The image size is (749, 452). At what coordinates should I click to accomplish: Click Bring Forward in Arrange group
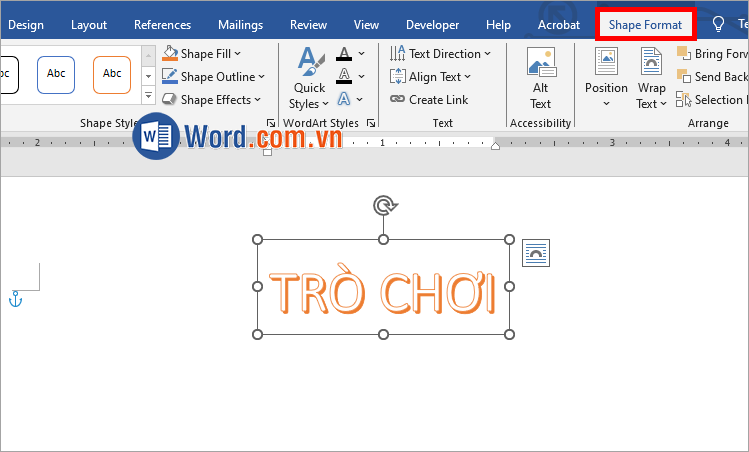[x=712, y=54]
